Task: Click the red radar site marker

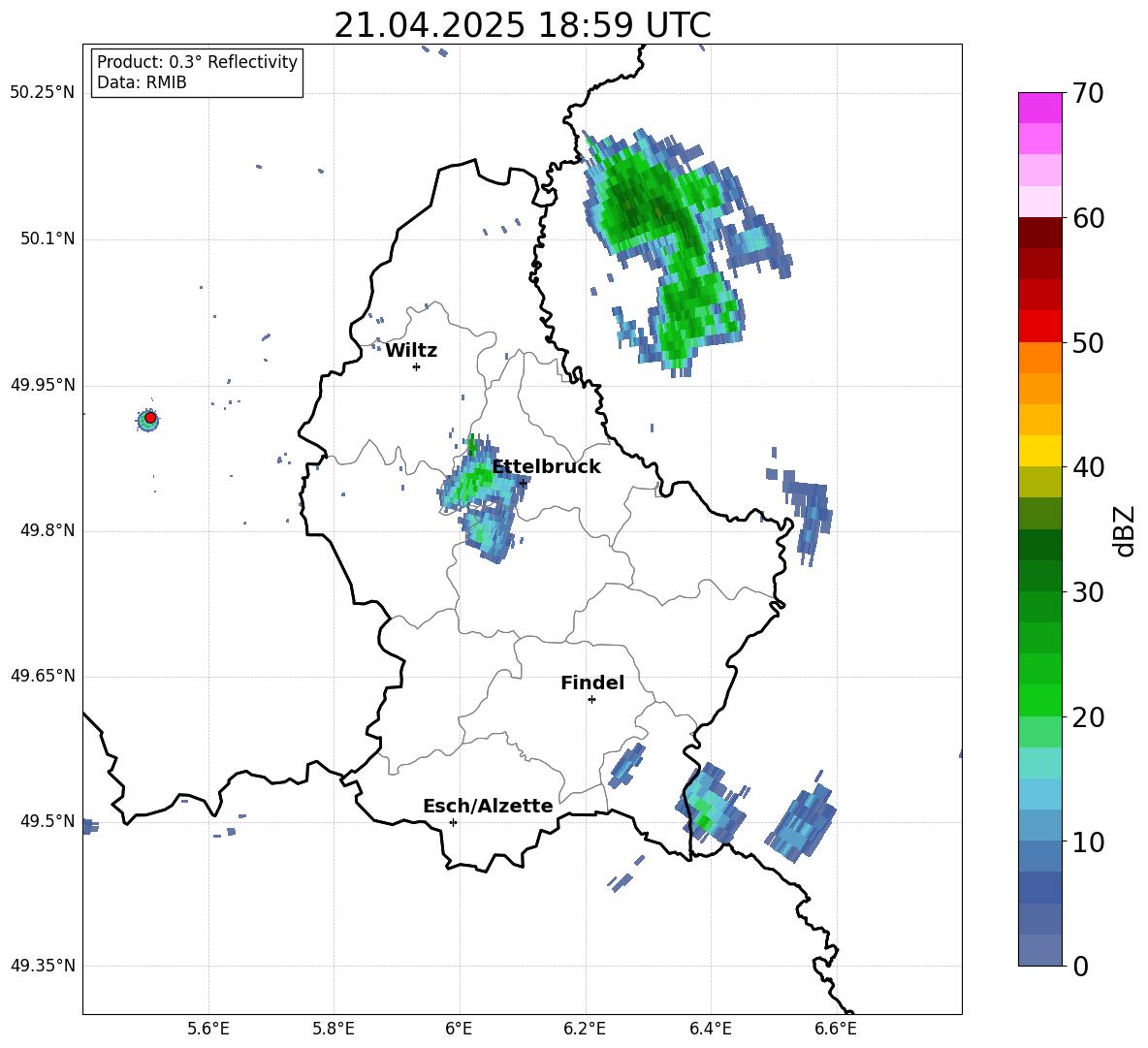Action: point(150,418)
